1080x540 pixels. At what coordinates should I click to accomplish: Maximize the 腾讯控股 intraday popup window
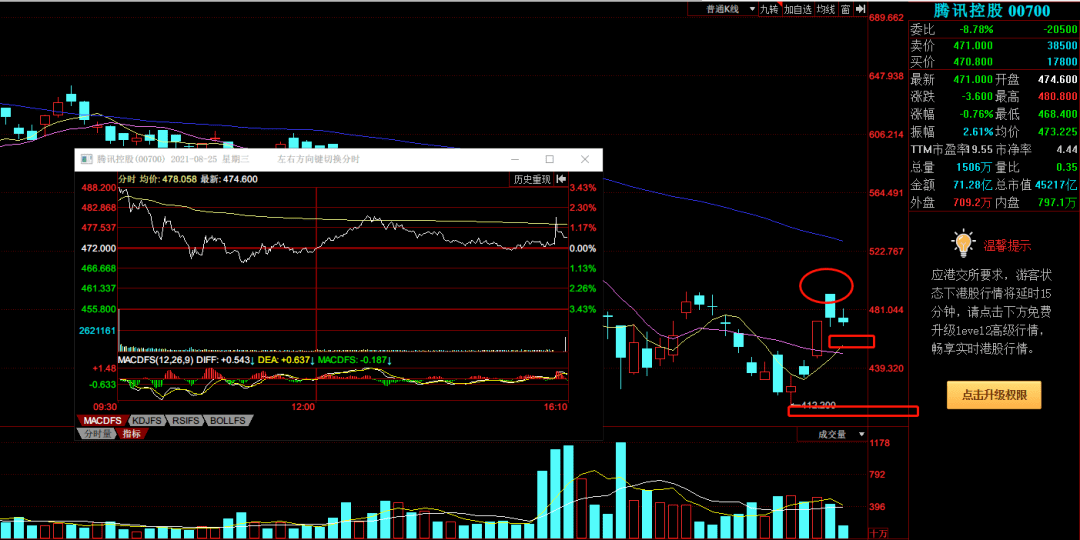(549, 160)
